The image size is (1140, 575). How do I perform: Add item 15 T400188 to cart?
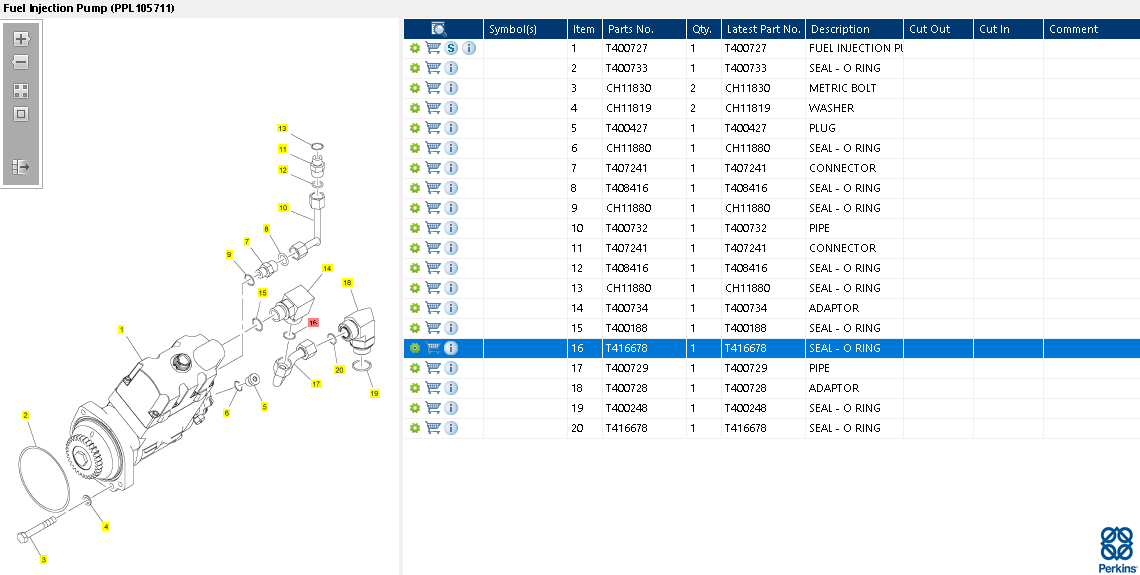[433, 328]
